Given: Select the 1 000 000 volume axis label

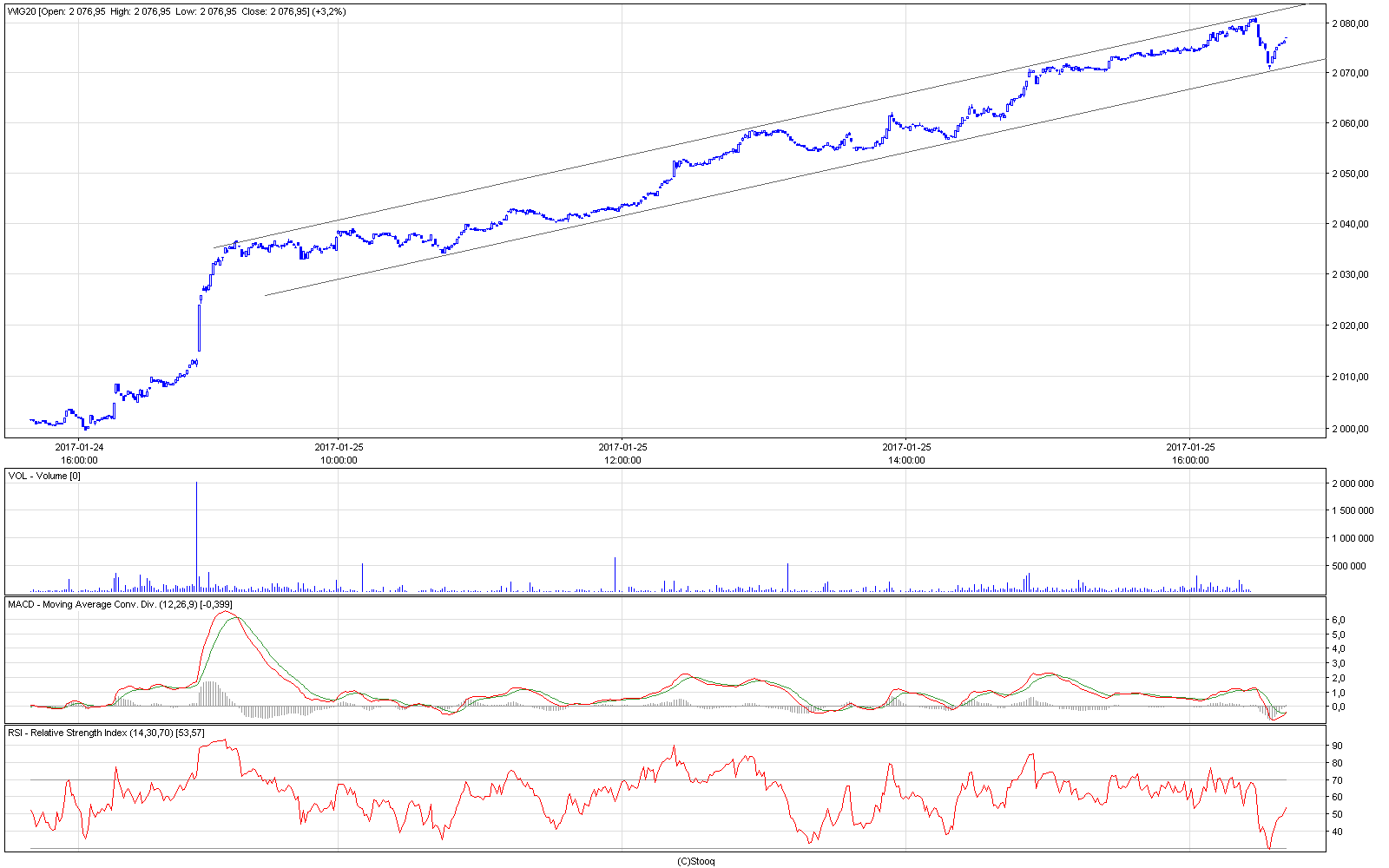Looking at the screenshot, I should (1353, 538).
